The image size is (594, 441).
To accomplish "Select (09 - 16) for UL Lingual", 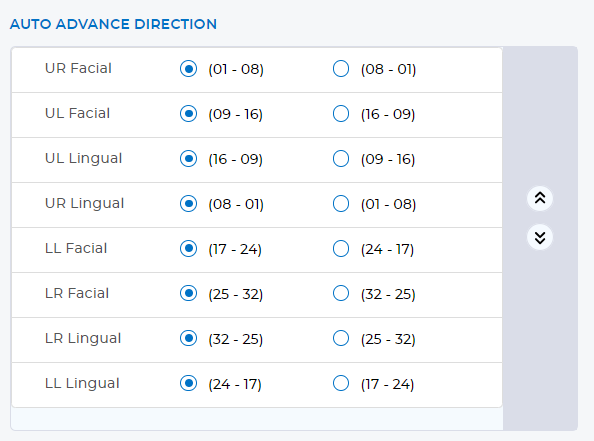I will pos(341,159).
